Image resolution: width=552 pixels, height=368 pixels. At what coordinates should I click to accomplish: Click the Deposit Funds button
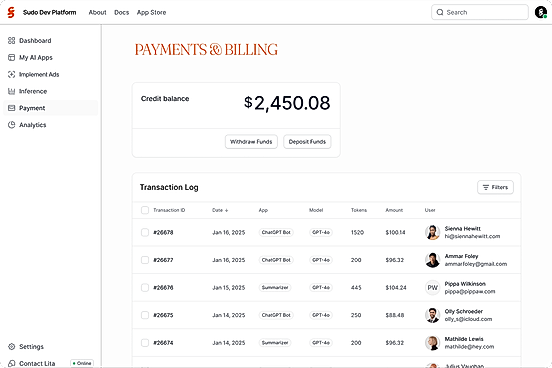[307, 142]
